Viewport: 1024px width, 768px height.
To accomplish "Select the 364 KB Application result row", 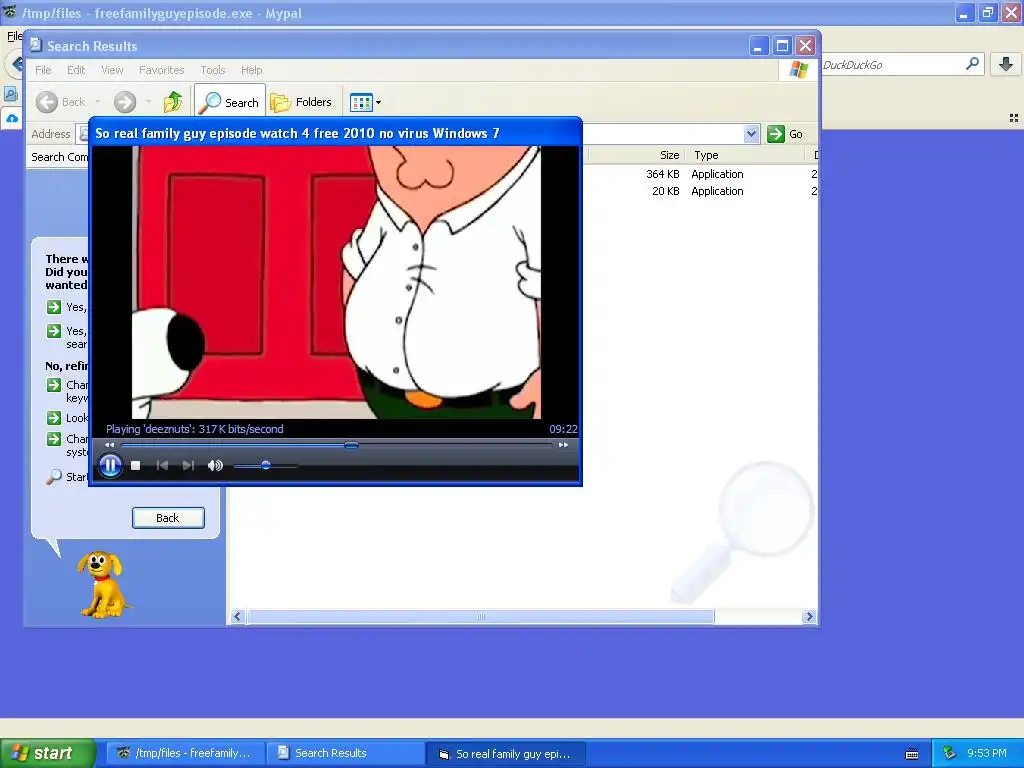I will click(699, 174).
